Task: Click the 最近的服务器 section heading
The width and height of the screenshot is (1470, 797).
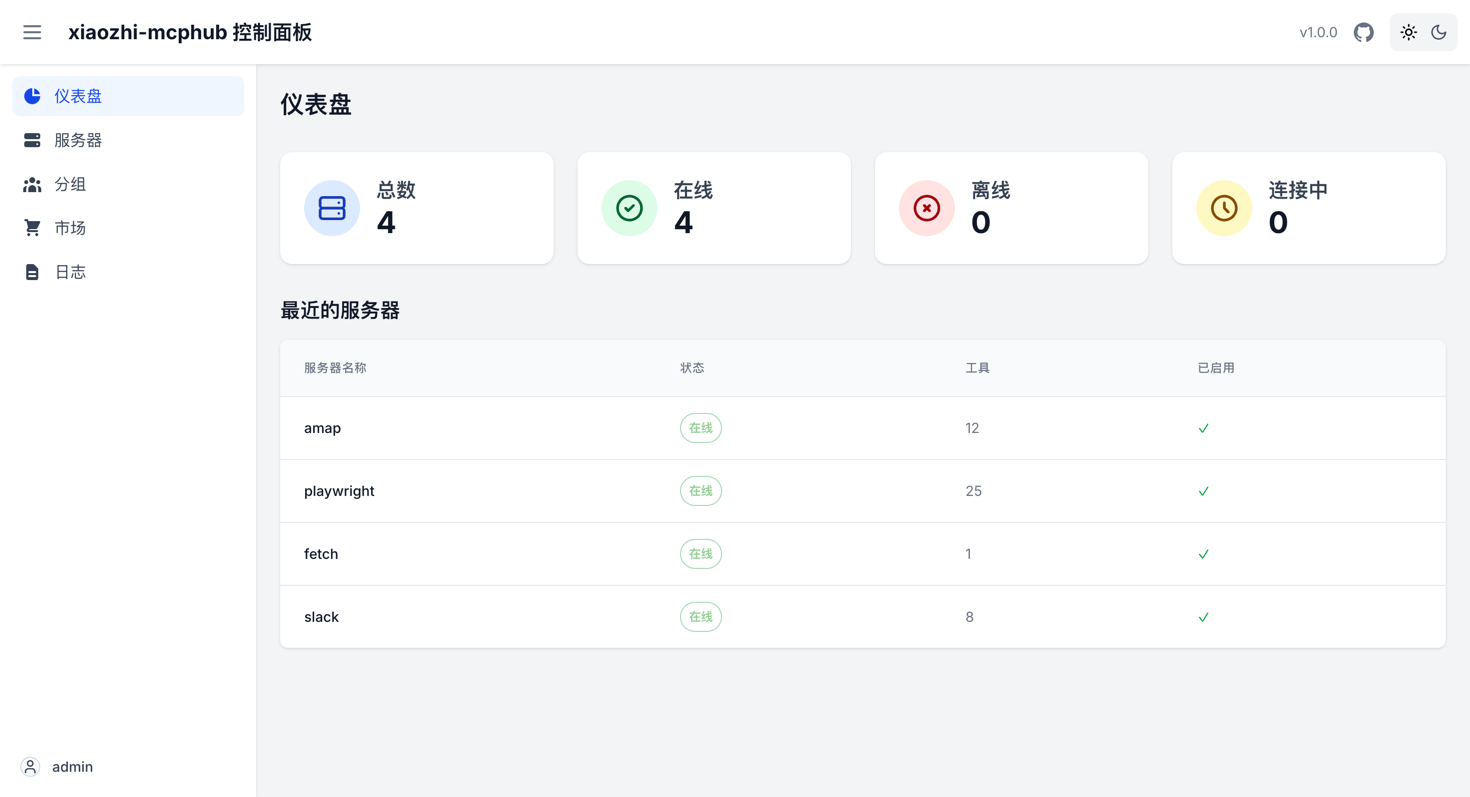Action: tap(340, 311)
